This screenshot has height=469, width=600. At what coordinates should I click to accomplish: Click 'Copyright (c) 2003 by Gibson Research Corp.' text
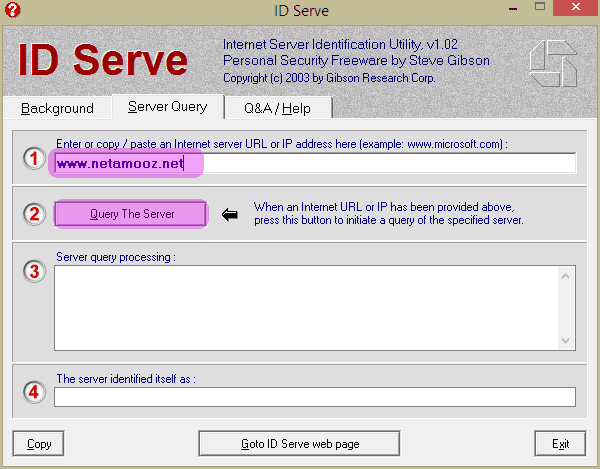(329, 78)
